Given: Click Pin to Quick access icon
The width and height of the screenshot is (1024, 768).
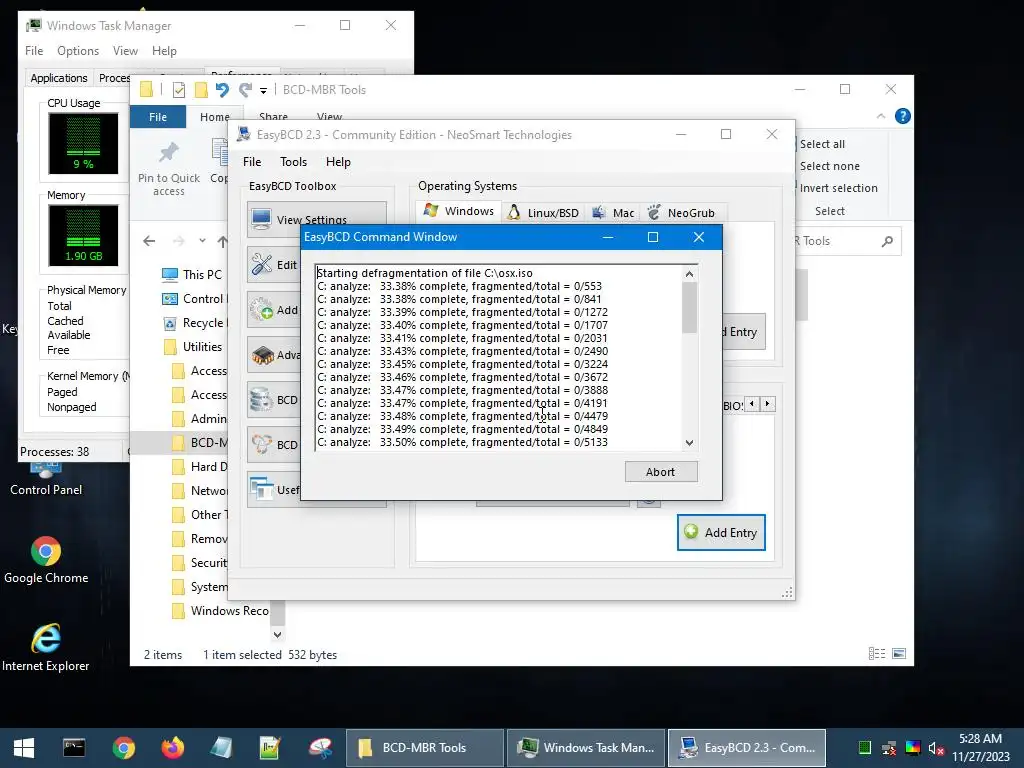Looking at the screenshot, I should (168, 153).
